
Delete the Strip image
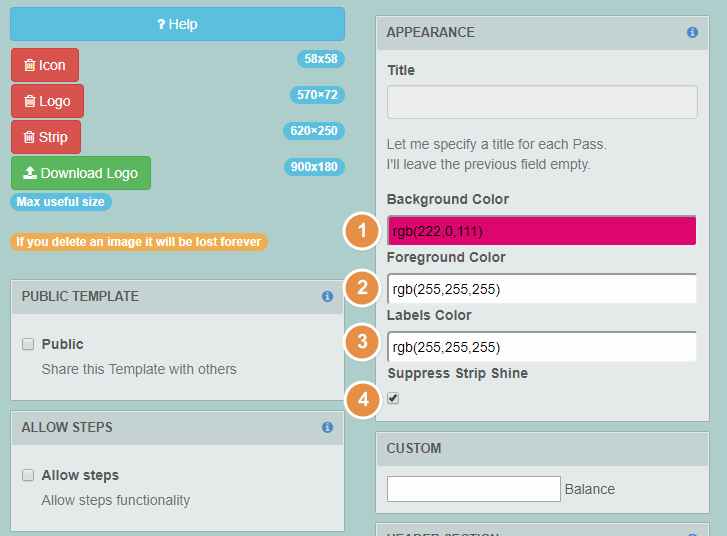click(46, 137)
